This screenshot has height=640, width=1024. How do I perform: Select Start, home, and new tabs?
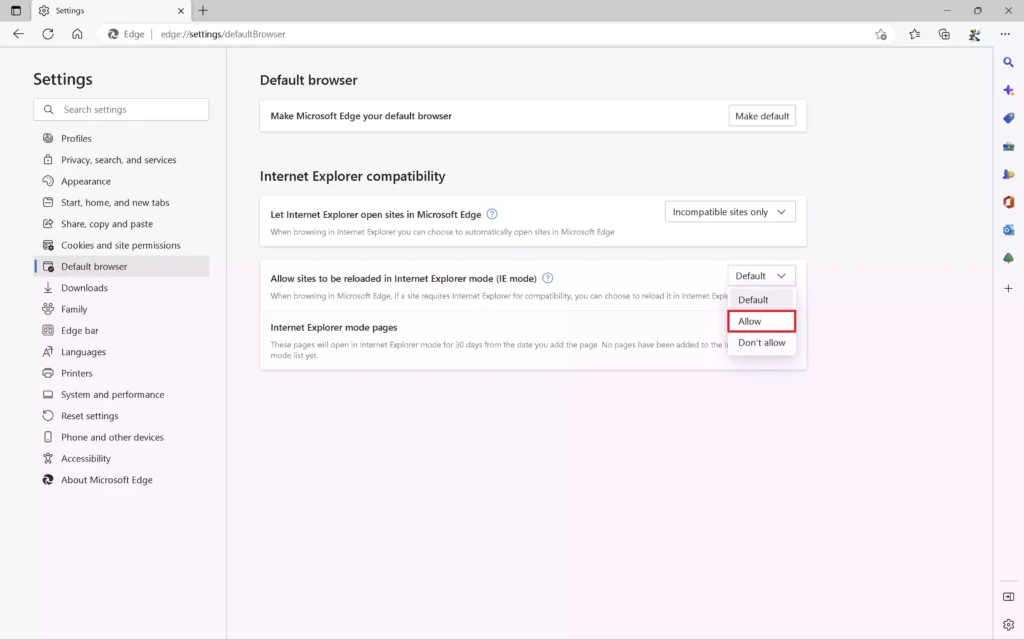point(121,202)
